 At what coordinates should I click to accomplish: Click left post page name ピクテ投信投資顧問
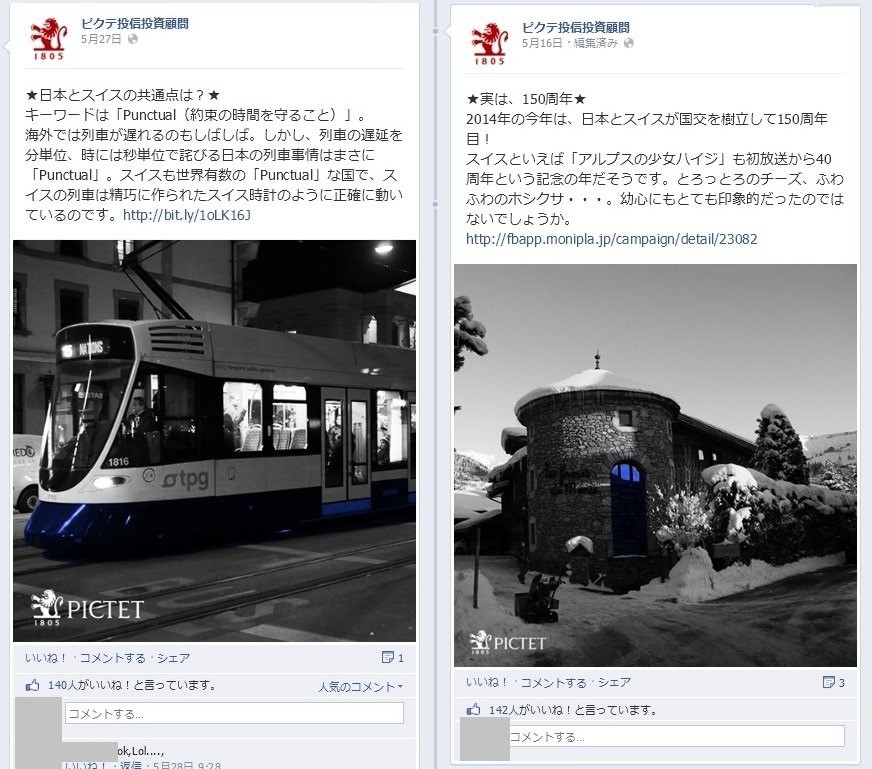click(135, 23)
